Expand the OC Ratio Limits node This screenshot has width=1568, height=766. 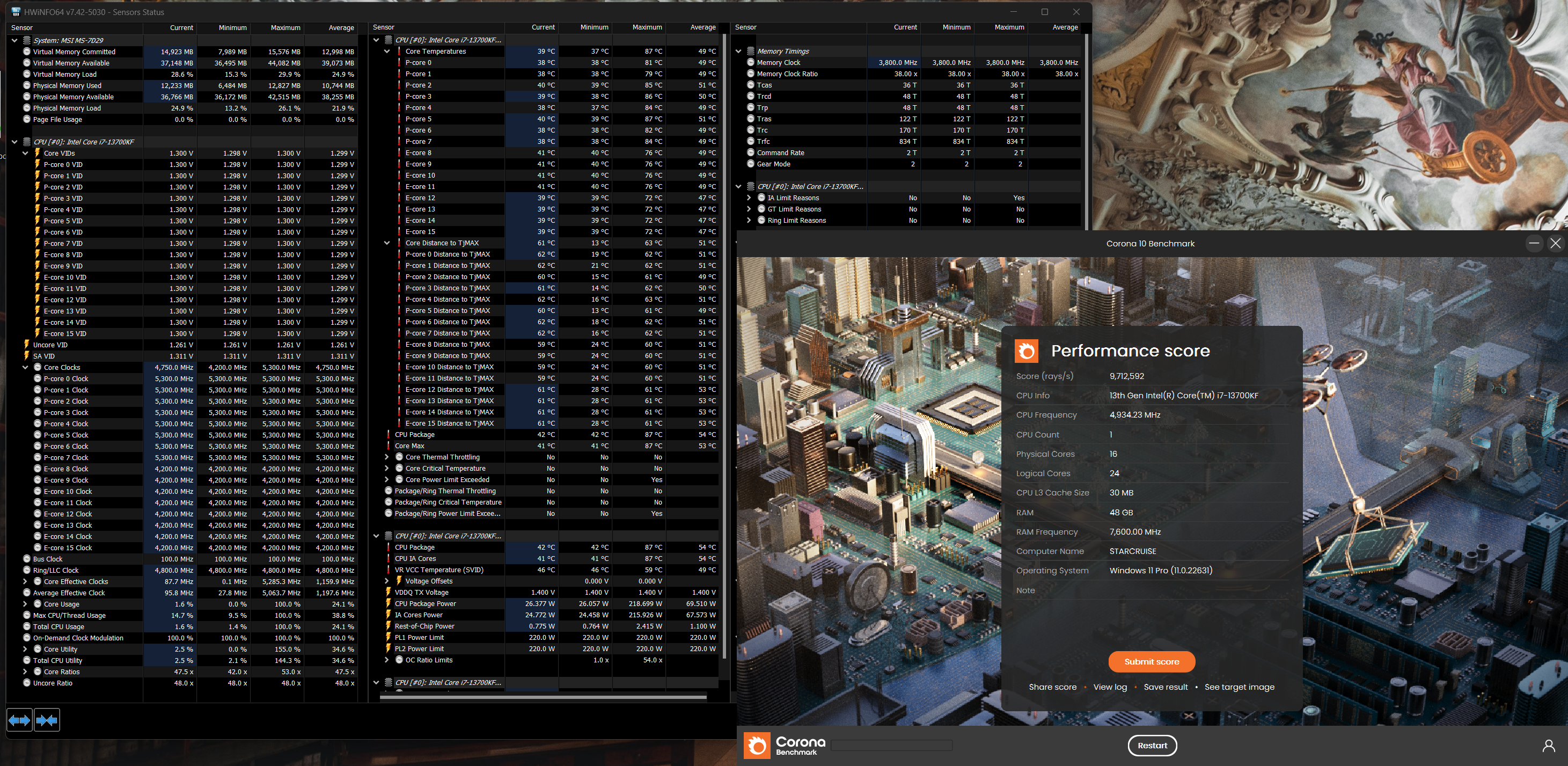(x=386, y=660)
